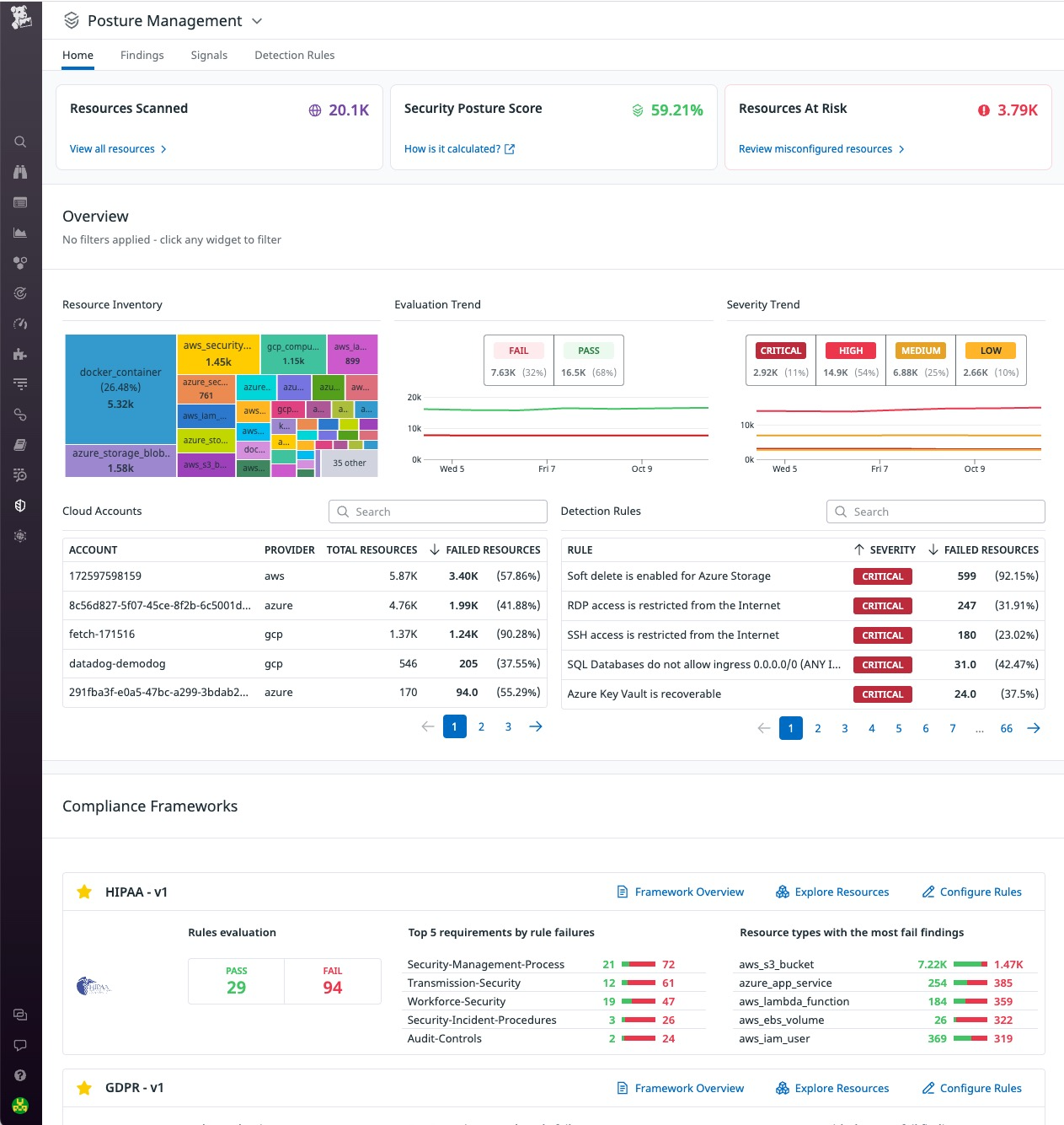Click the area chart icon in the sidebar

[20, 233]
